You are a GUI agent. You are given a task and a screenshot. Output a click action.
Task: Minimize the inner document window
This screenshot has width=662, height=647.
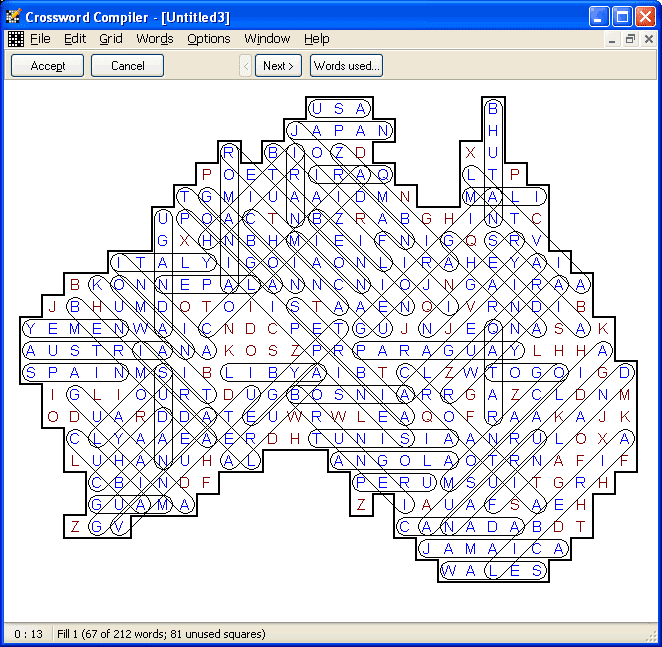click(612, 39)
